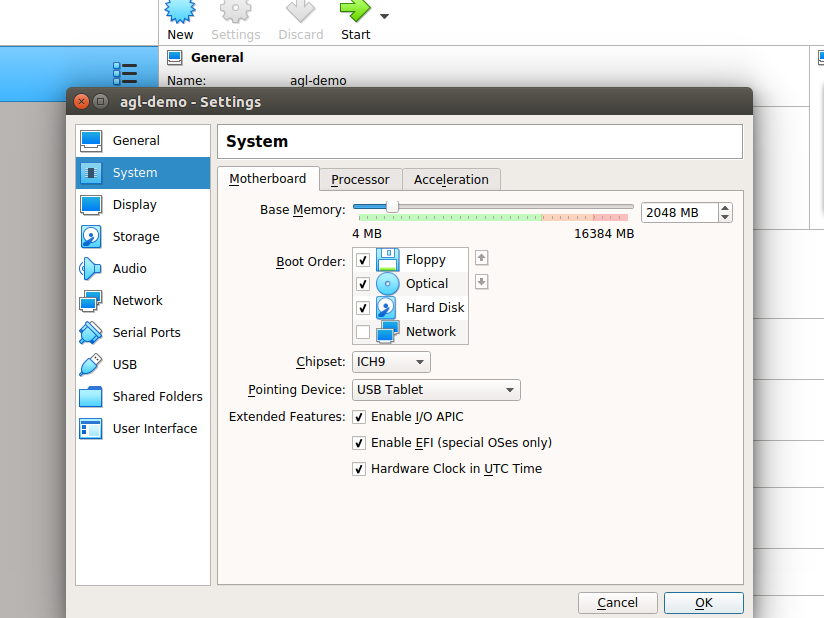Increase base memory with up stepper arrow
This screenshot has width=824, height=618.
725,208
